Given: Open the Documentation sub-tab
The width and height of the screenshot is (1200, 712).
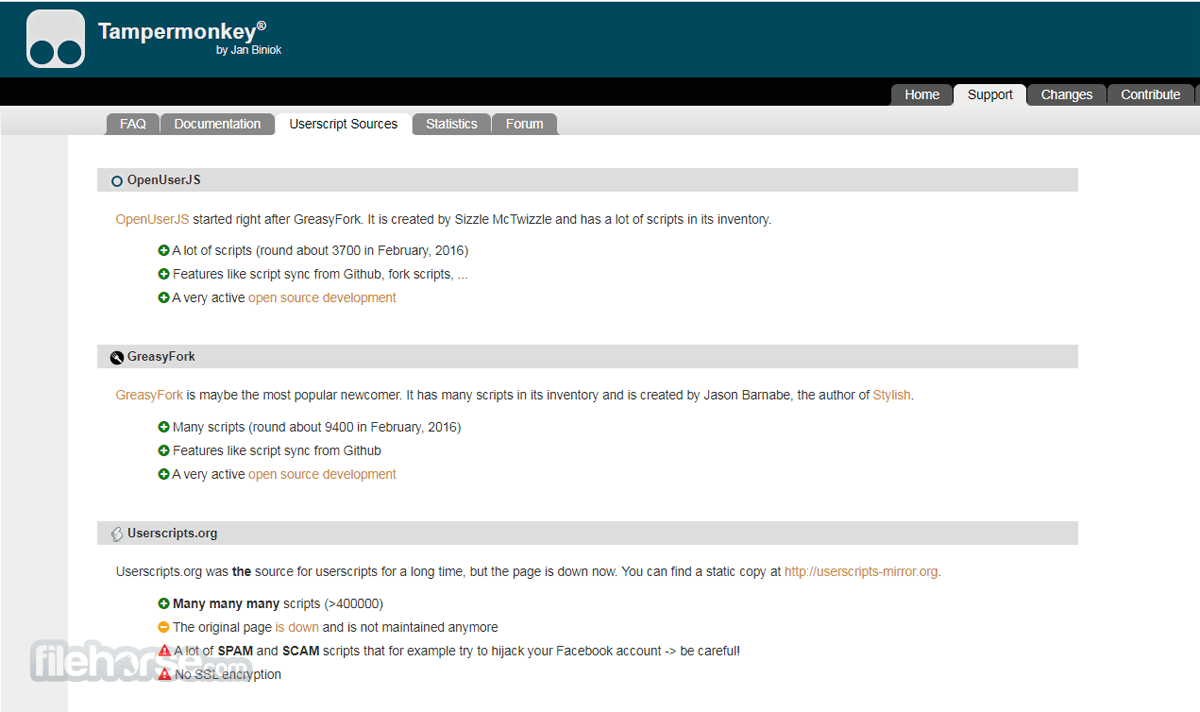Looking at the screenshot, I should (217, 124).
